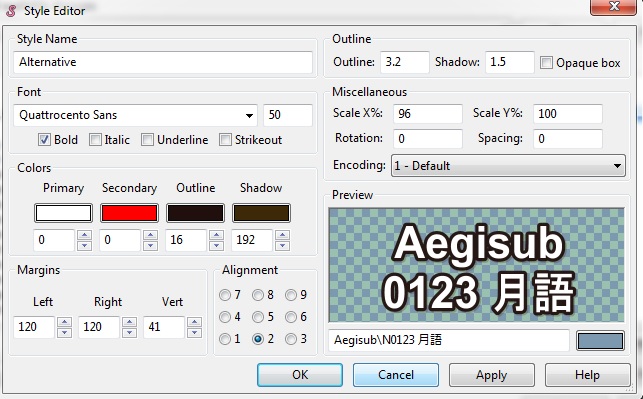The height and width of the screenshot is (399, 643).
Task: Increase the Primary color alpha value
Action: (84, 235)
